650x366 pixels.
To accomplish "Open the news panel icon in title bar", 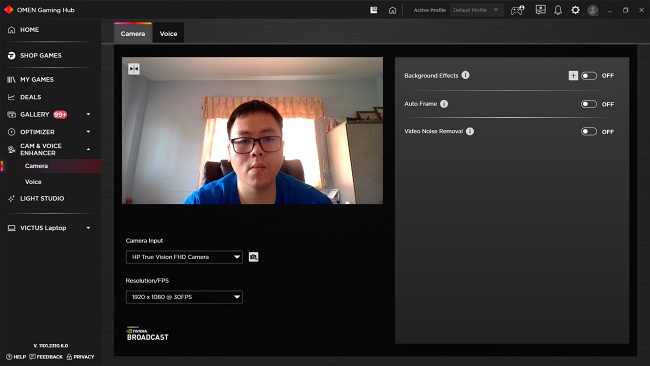I will 374,10.
